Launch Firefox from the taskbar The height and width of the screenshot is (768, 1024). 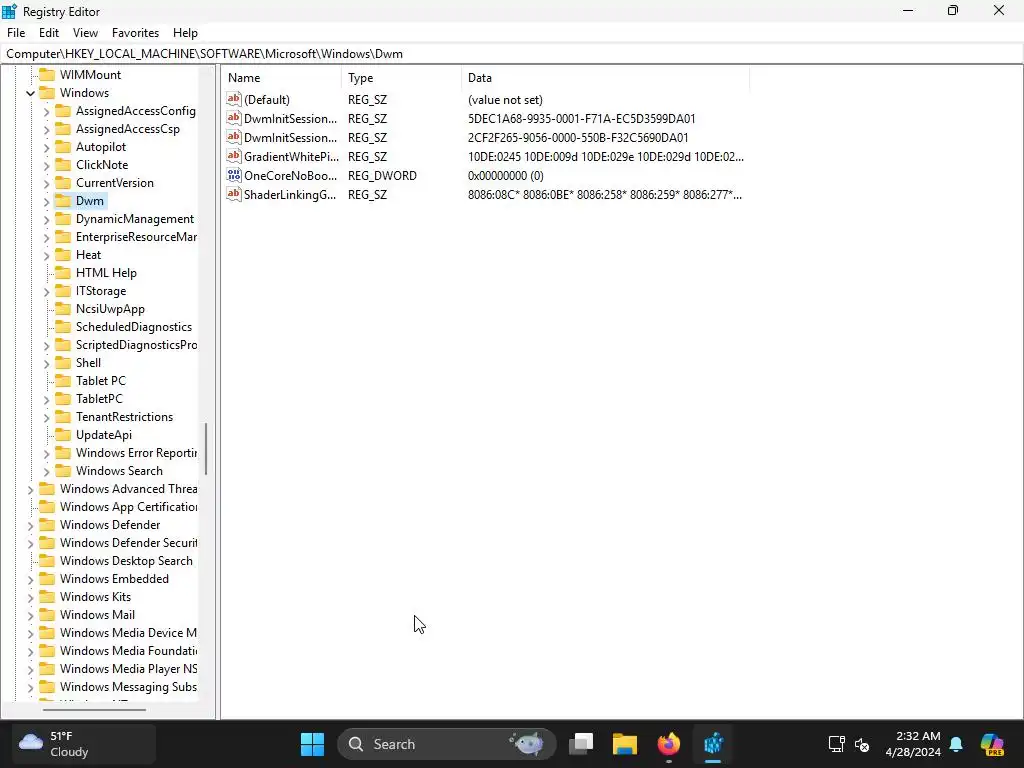[x=668, y=744]
